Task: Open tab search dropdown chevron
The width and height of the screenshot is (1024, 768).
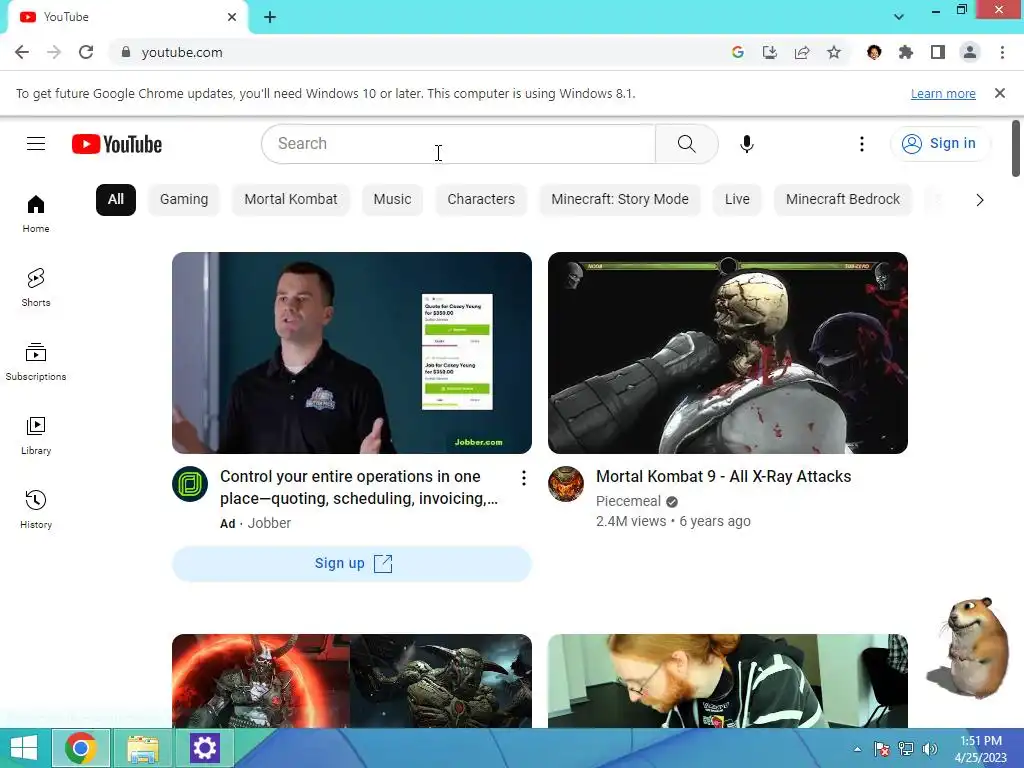Action: (899, 17)
